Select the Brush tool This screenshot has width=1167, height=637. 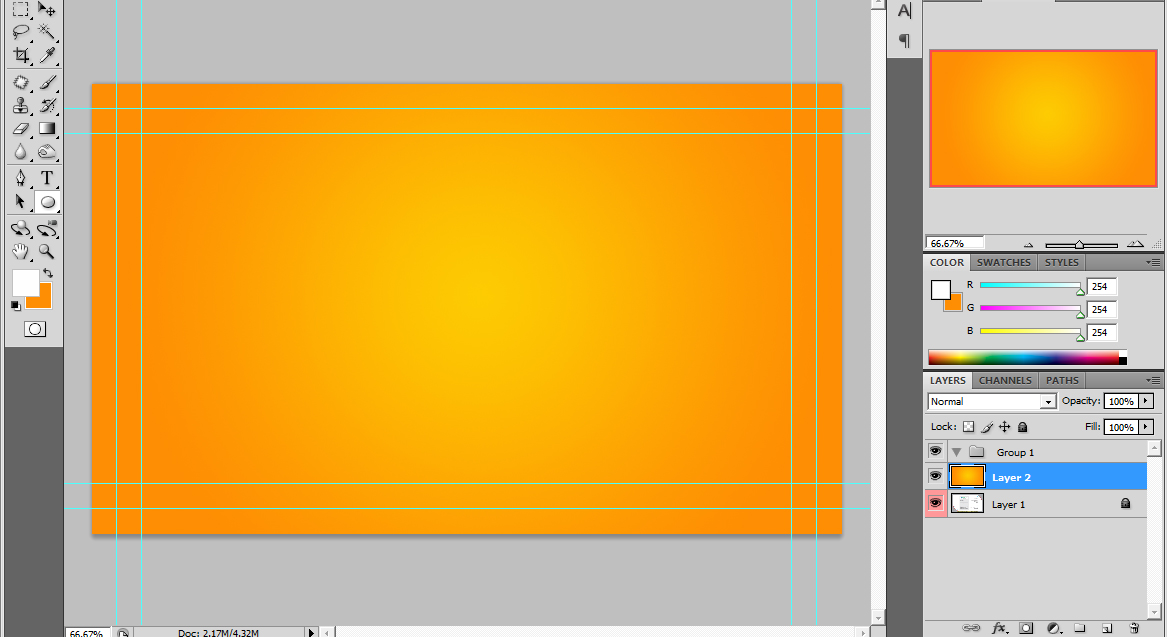[x=46, y=82]
